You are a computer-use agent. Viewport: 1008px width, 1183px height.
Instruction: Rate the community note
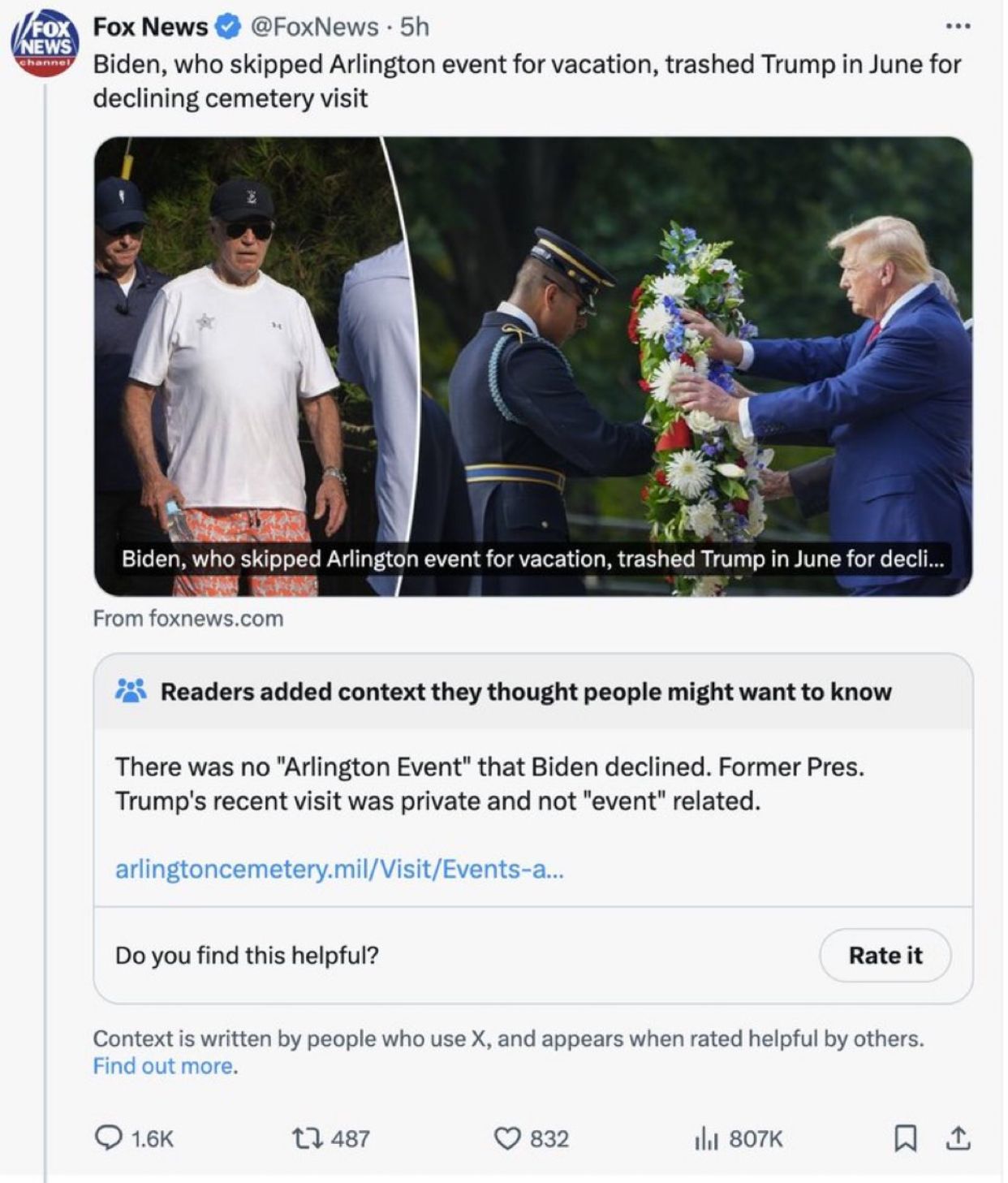pyautogui.click(x=885, y=955)
